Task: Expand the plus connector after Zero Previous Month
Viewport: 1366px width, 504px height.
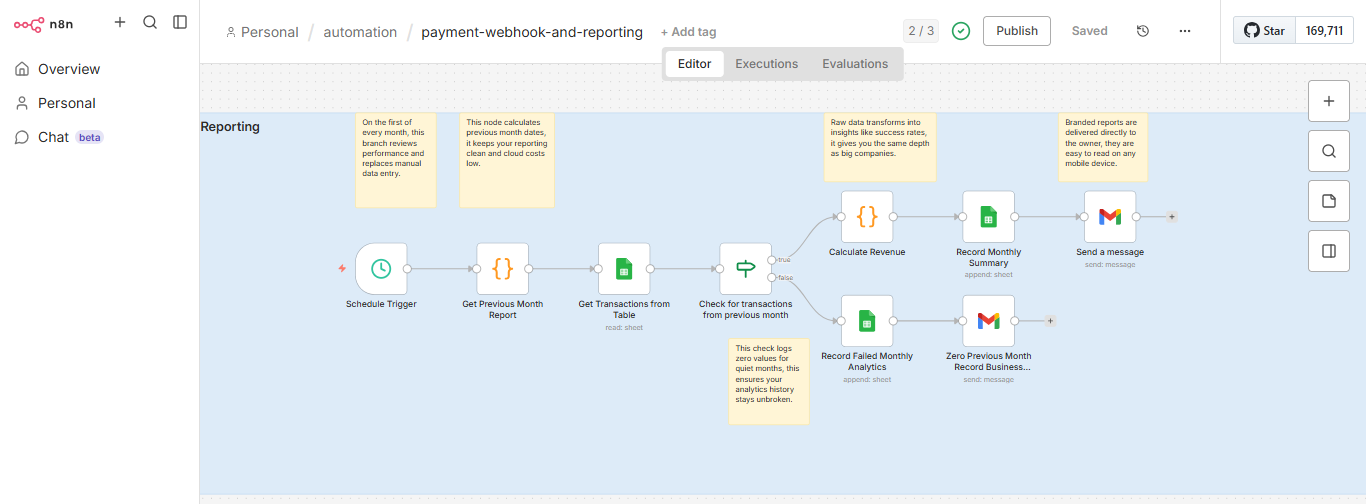Action: click(x=1050, y=321)
